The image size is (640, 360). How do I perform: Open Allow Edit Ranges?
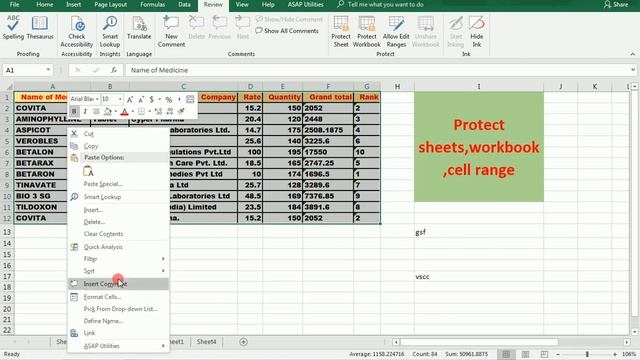point(396,32)
